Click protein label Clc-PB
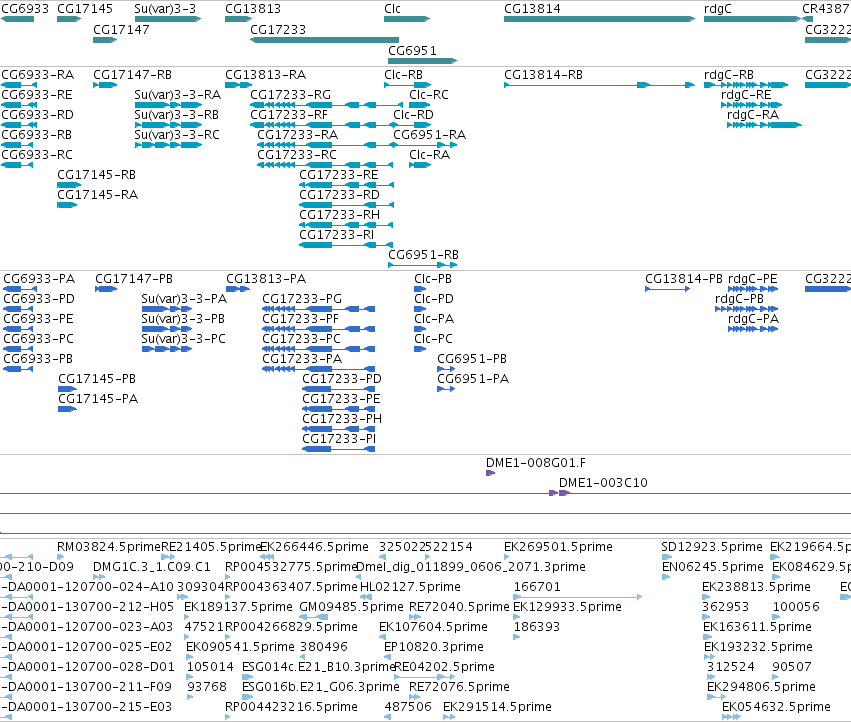This screenshot has height=722, width=851. pos(433,279)
